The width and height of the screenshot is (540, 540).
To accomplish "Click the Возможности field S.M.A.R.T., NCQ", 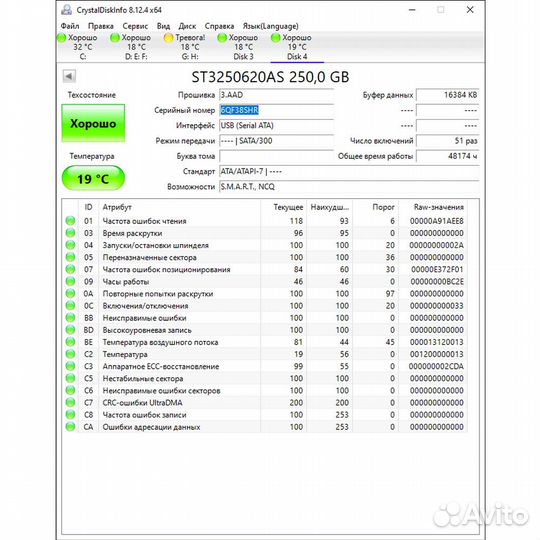I will coord(349,186).
